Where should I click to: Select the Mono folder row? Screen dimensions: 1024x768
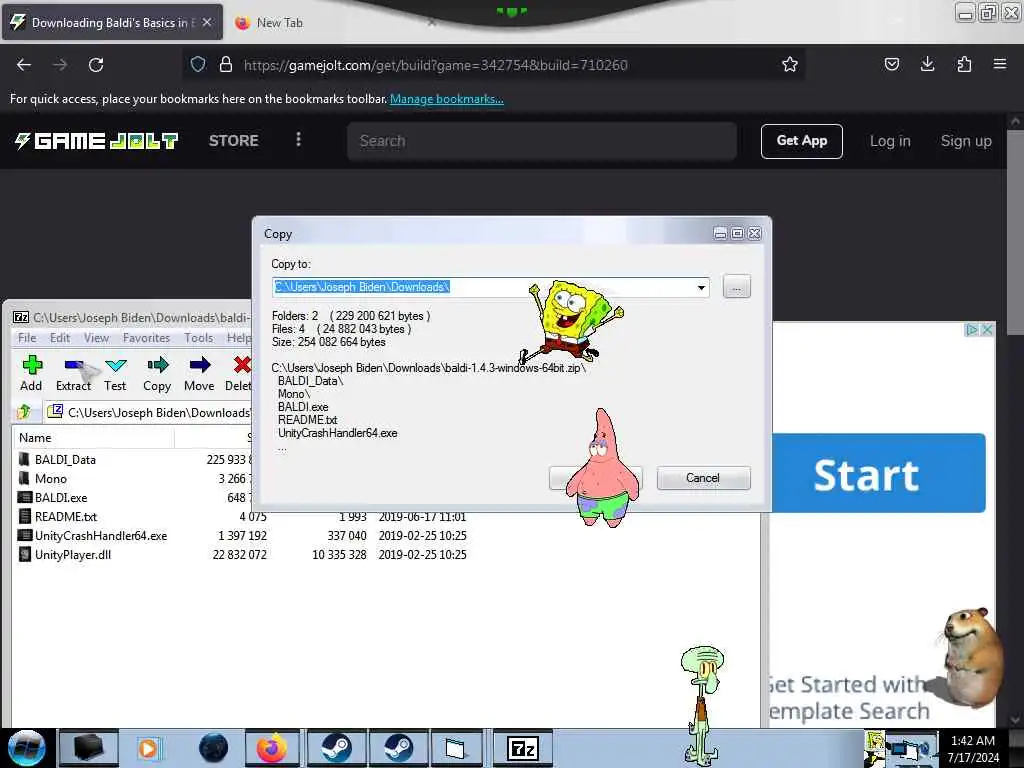(134, 478)
